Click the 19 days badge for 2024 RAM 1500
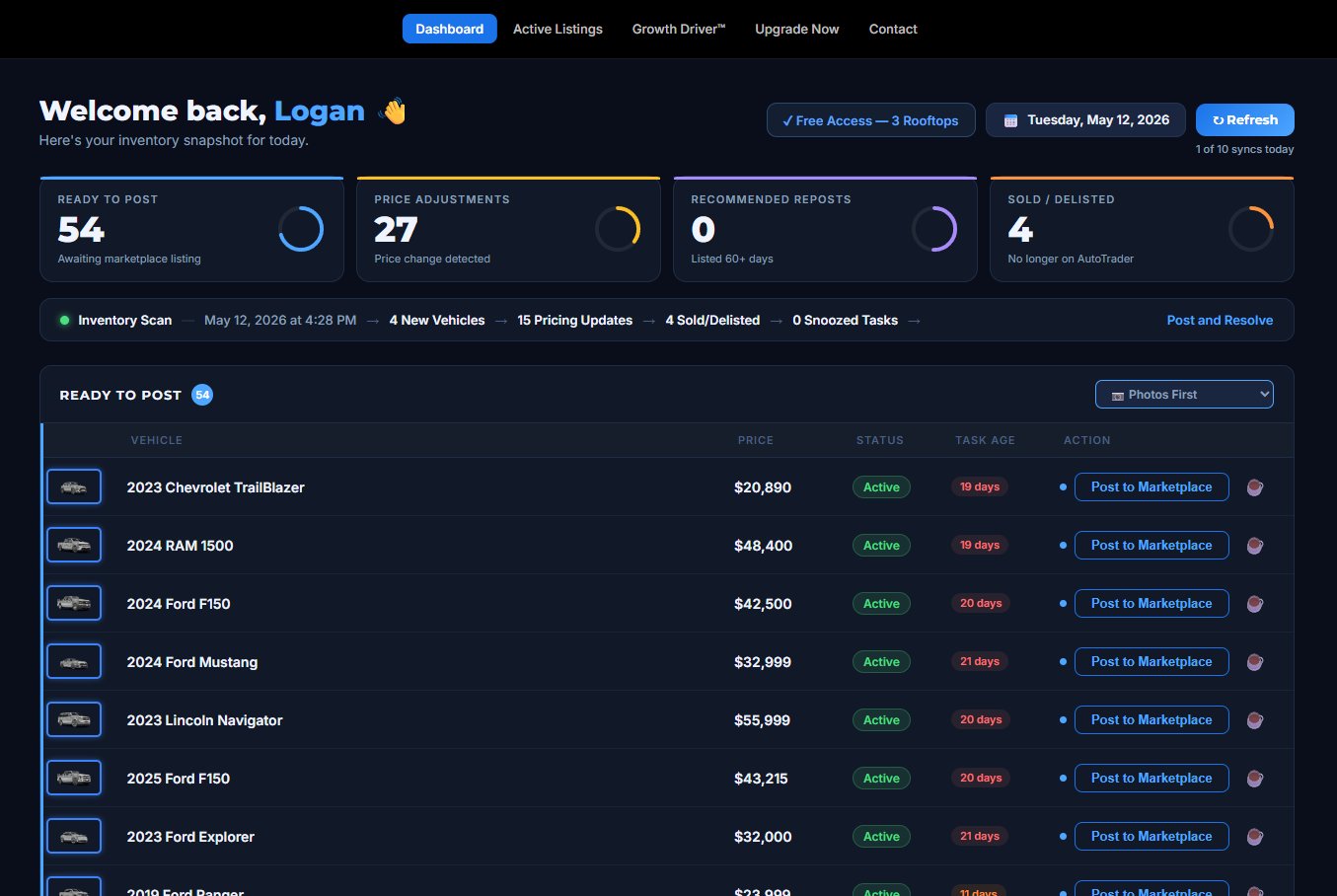The image size is (1337, 896). pyautogui.click(x=980, y=546)
